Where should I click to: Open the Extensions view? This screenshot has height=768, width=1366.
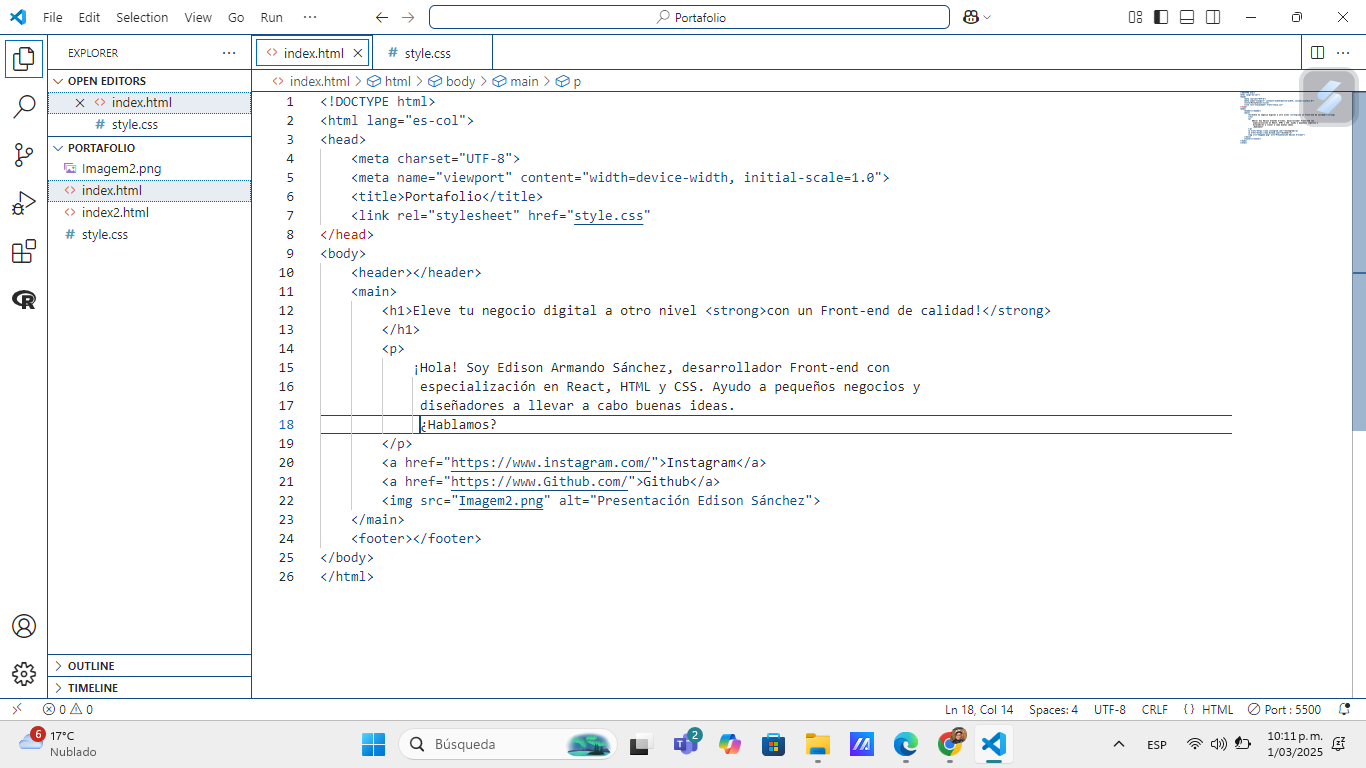[24, 252]
